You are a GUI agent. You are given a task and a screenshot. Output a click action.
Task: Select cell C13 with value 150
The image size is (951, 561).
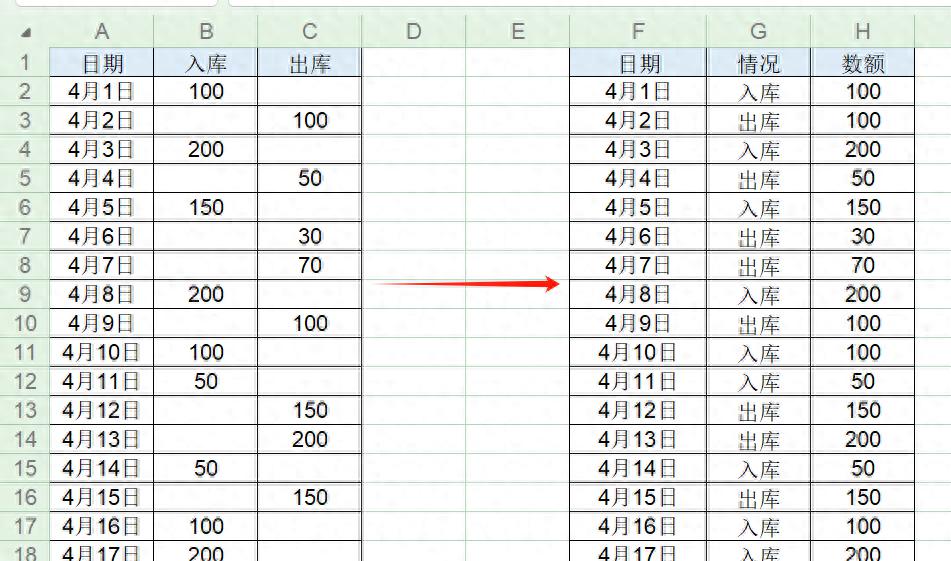point(309,410)
